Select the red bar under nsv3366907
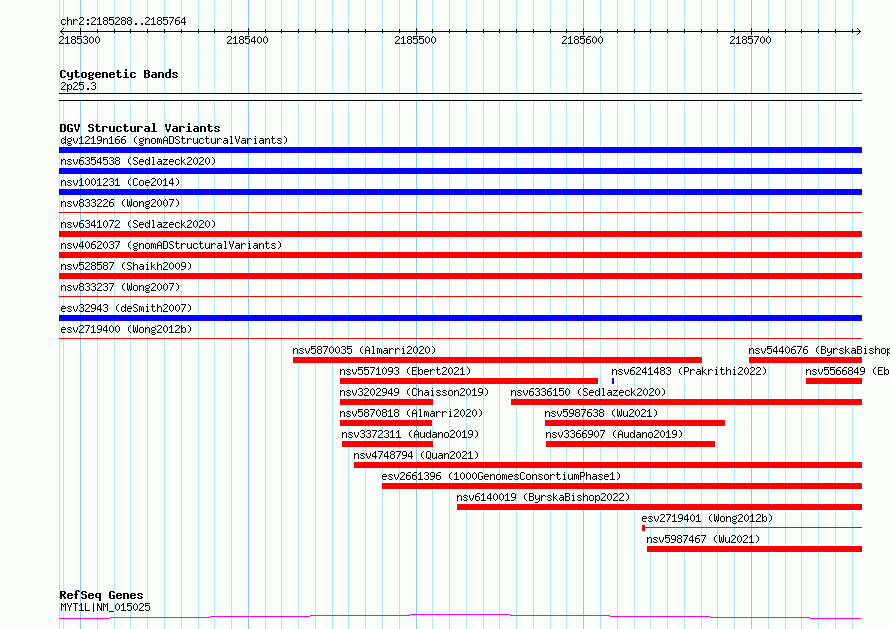Viewport: 890px width, 629px height. [x=630, y=444]
